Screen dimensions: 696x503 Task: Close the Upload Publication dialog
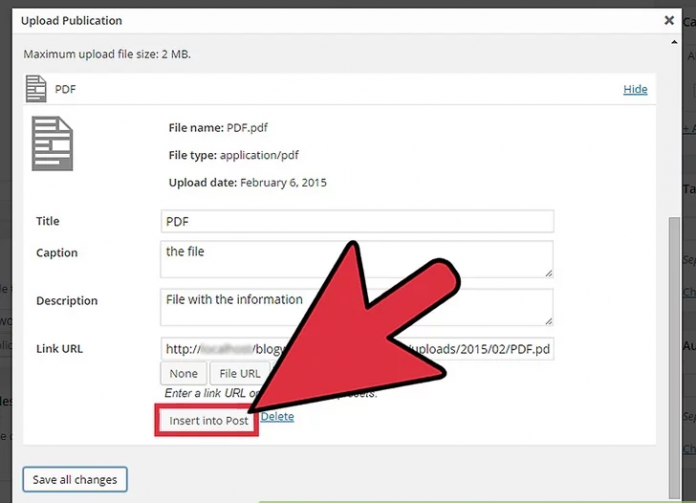click(x=669, y=20)
